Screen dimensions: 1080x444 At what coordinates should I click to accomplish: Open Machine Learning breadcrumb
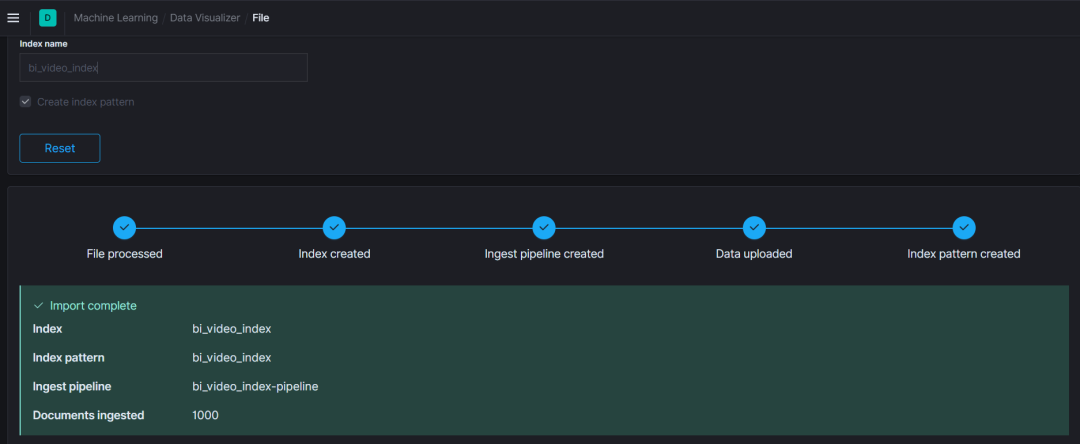click(x=115, y=18)
